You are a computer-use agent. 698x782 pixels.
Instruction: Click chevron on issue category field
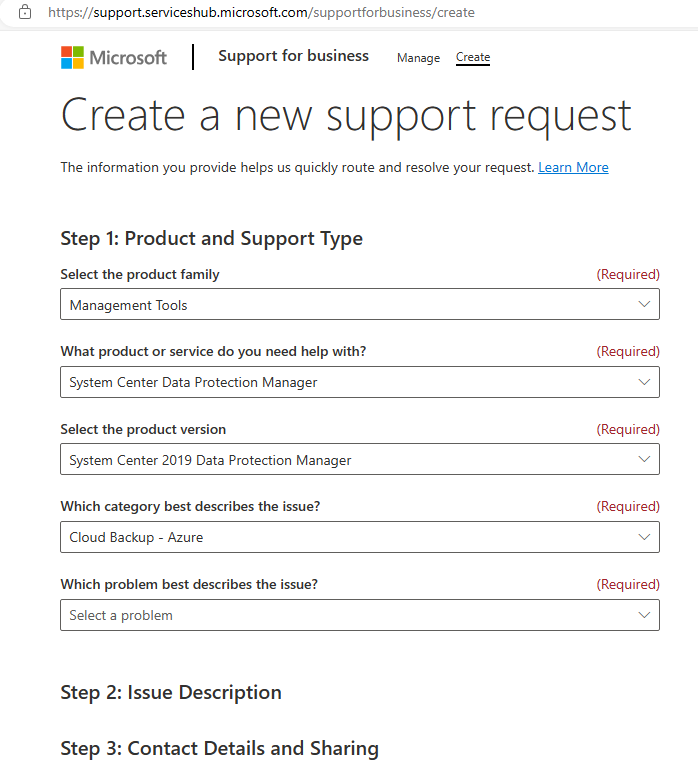644,537
